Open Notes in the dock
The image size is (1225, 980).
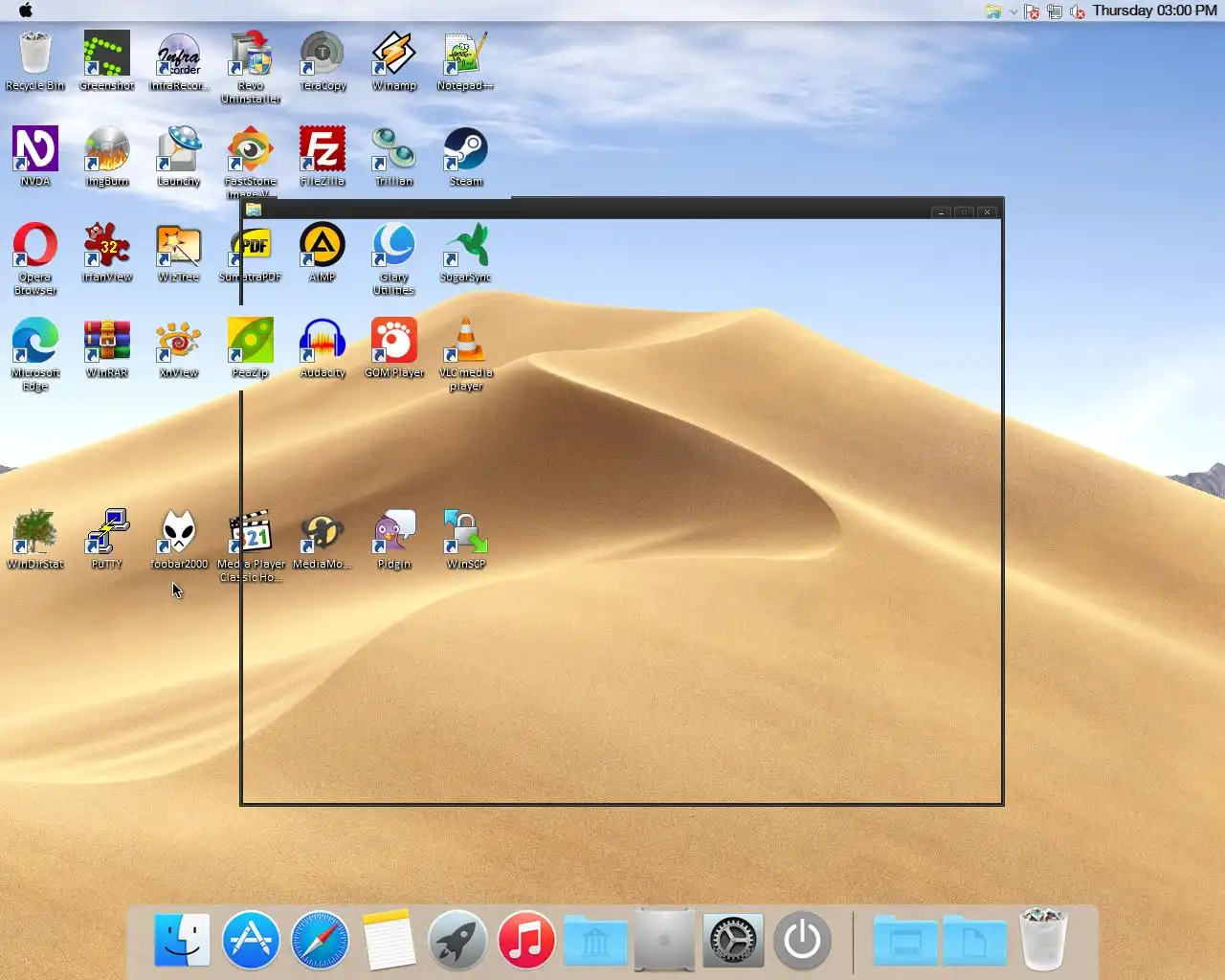(x=389, y=940)
